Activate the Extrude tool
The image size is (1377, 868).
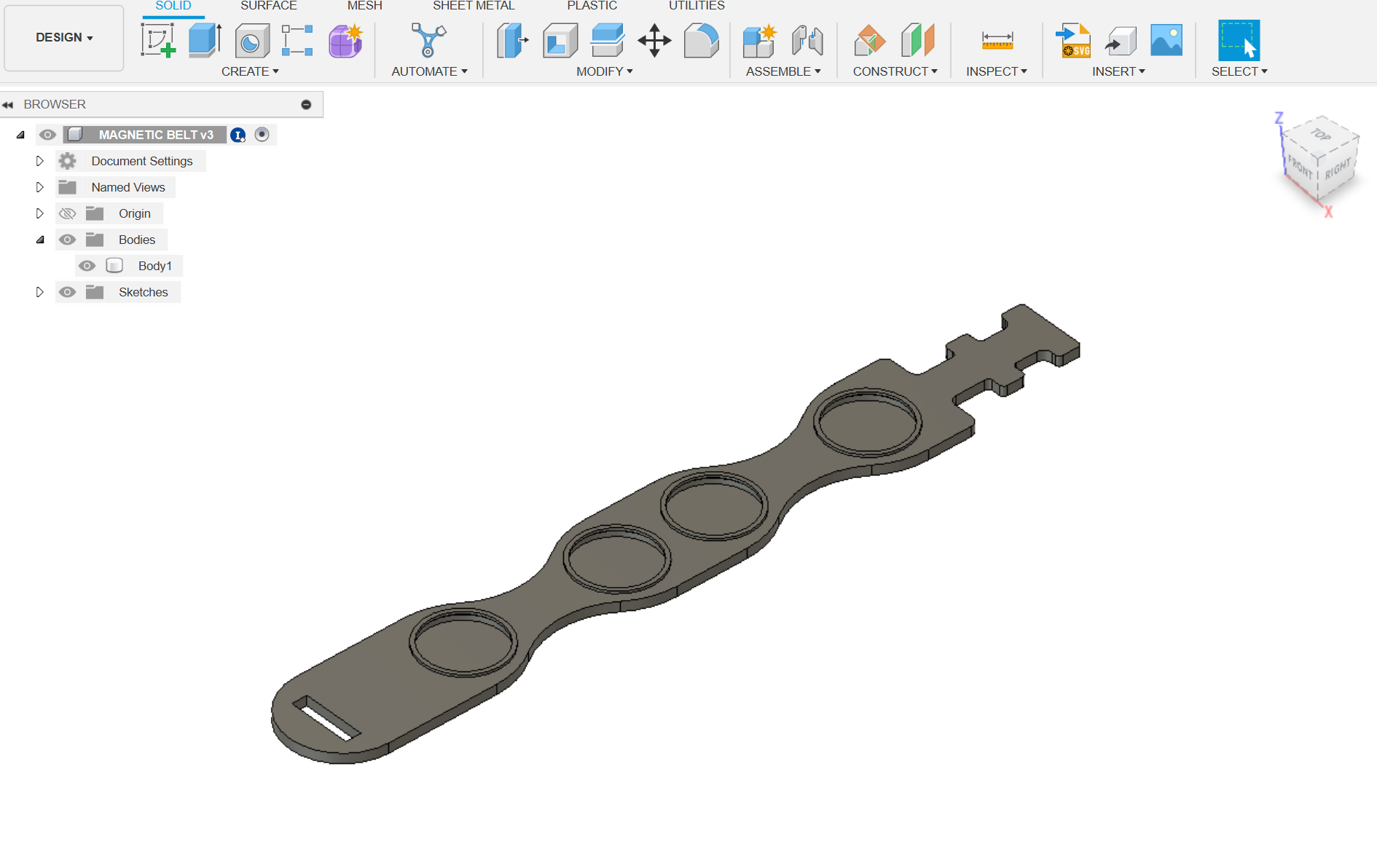[x=204, y=40]
